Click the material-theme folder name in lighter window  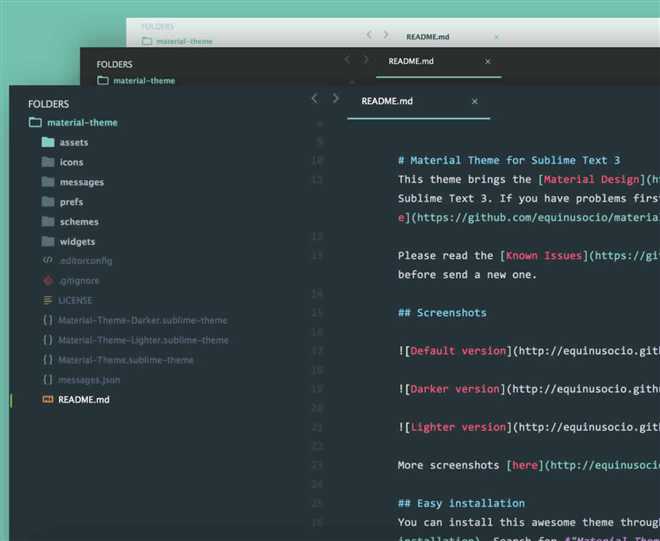(x=184, y=41)
